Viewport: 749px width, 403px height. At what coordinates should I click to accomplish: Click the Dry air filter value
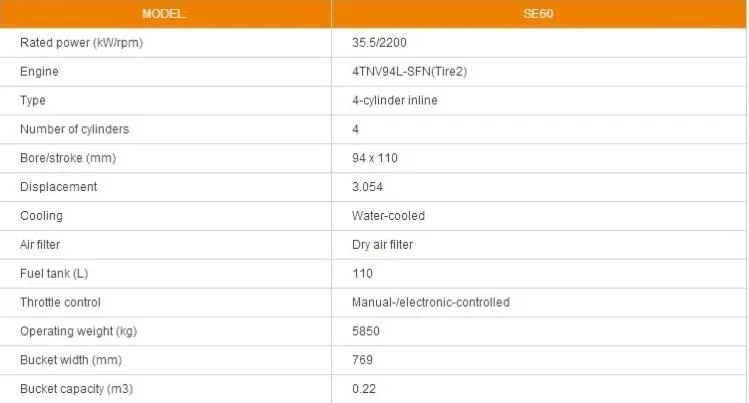(383, 245)
